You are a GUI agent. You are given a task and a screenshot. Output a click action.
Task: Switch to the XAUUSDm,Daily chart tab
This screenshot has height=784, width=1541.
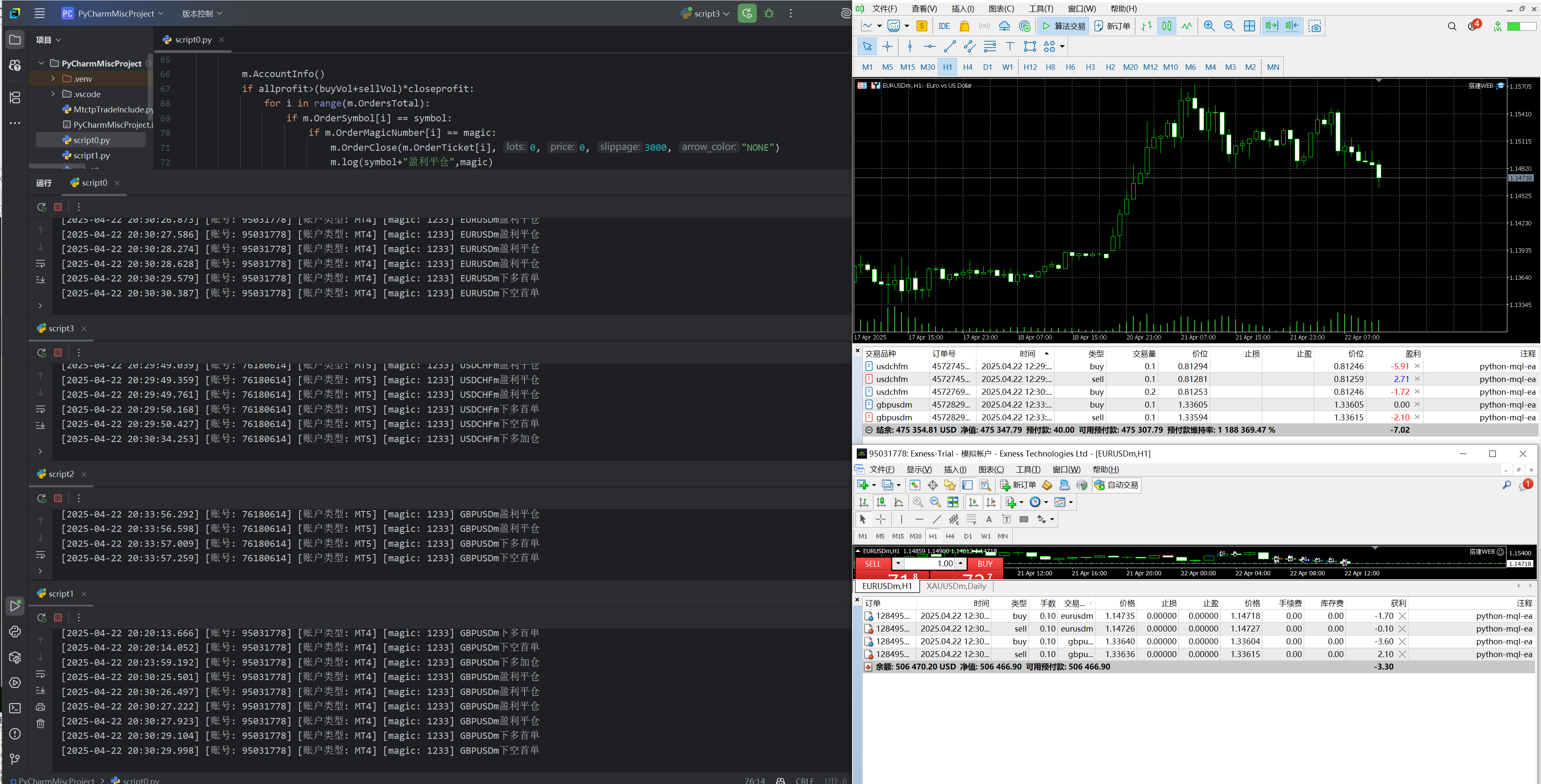pos(956,586)
